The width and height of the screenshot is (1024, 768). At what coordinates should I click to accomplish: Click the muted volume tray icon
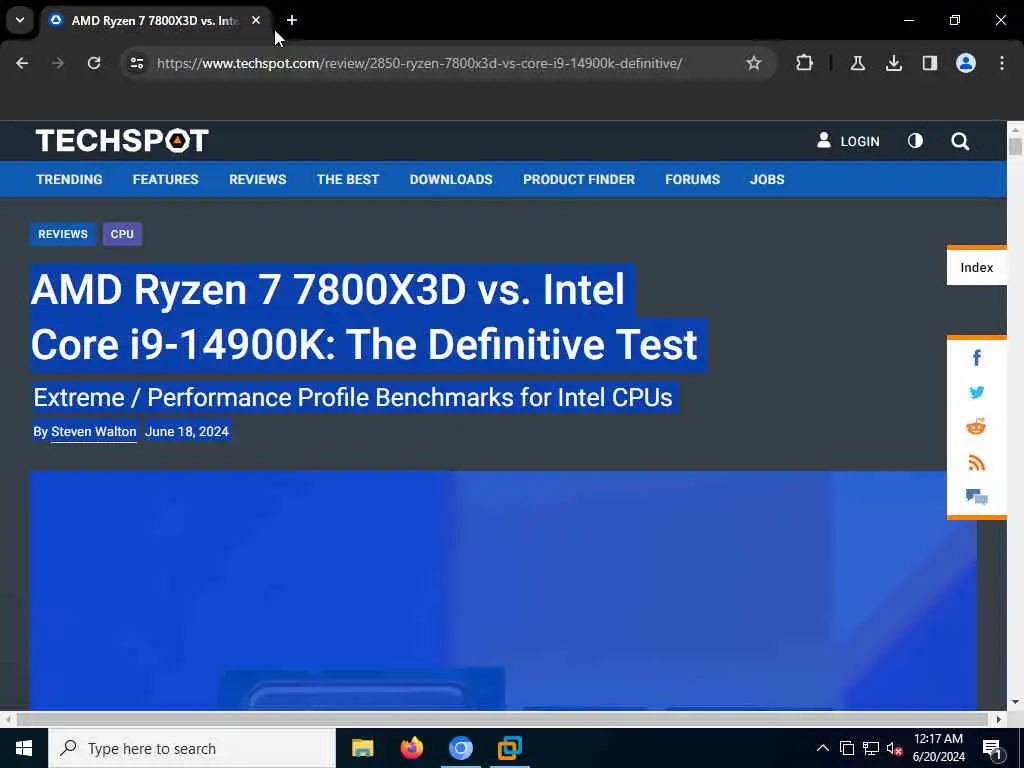click(895, 748)
